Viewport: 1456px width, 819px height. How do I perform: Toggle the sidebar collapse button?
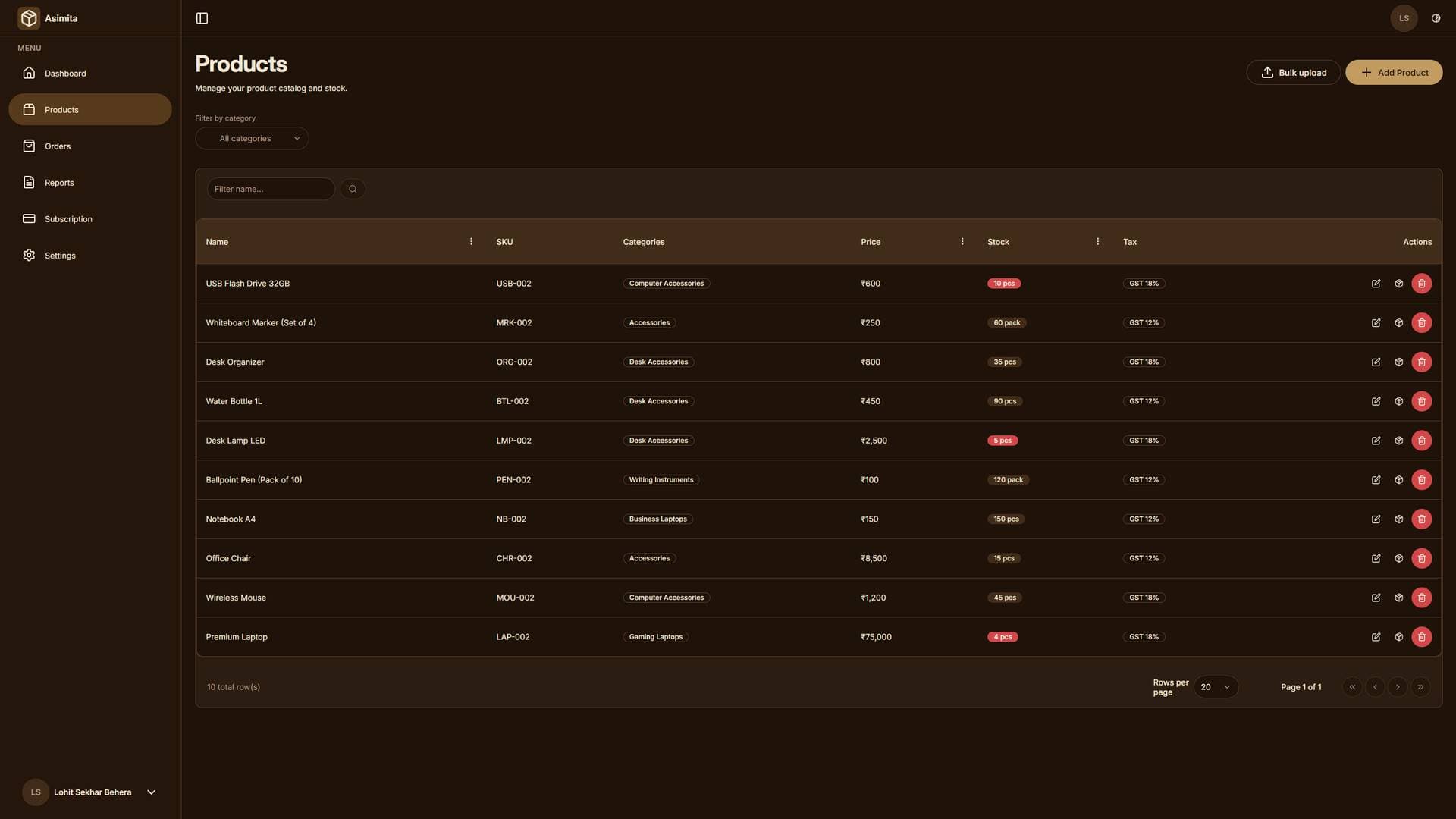[x=201, y=17]
